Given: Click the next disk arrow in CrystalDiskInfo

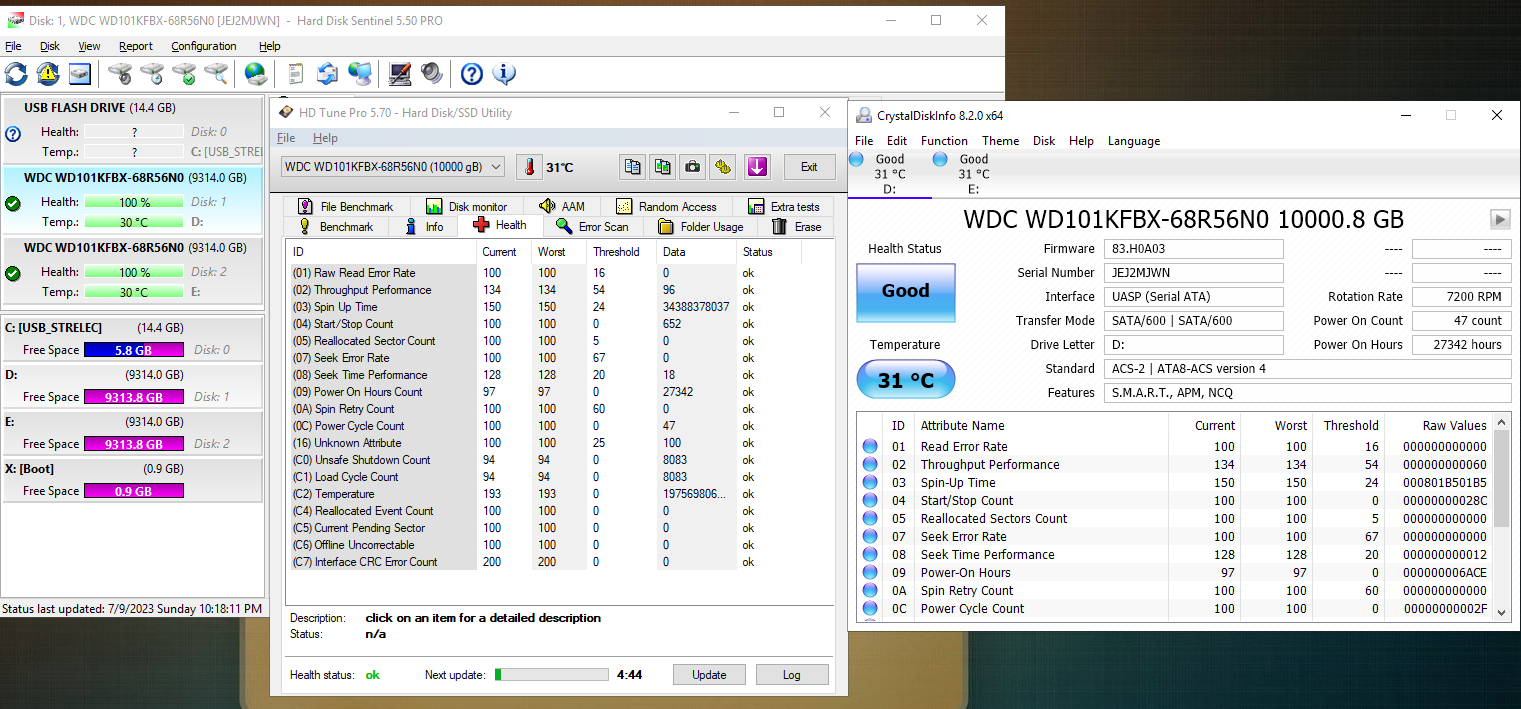Looking at the screenshot, I should [1499, 219].
